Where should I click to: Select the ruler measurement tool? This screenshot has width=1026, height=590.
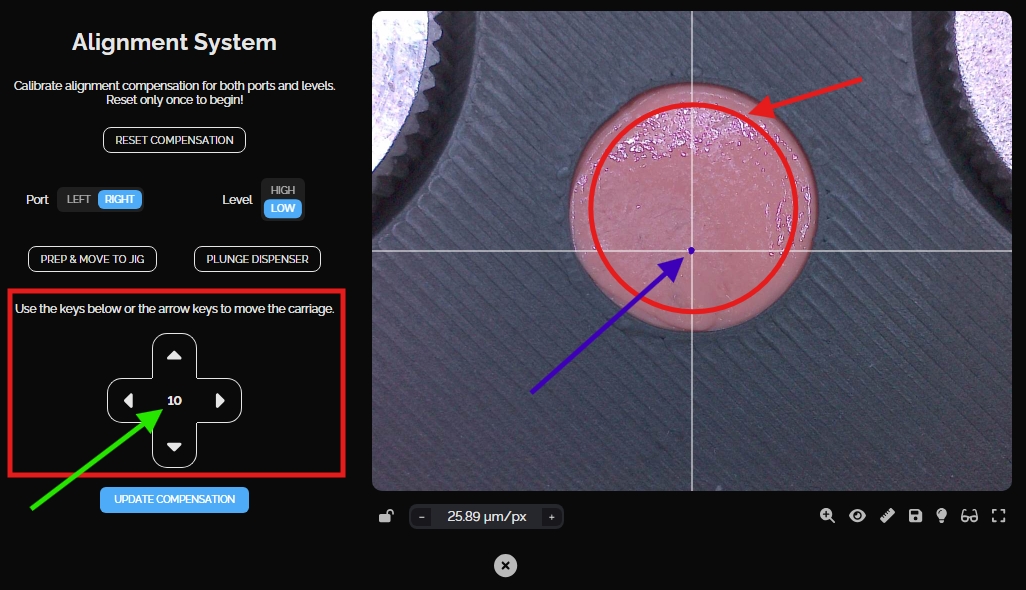(x=886, y=516)
